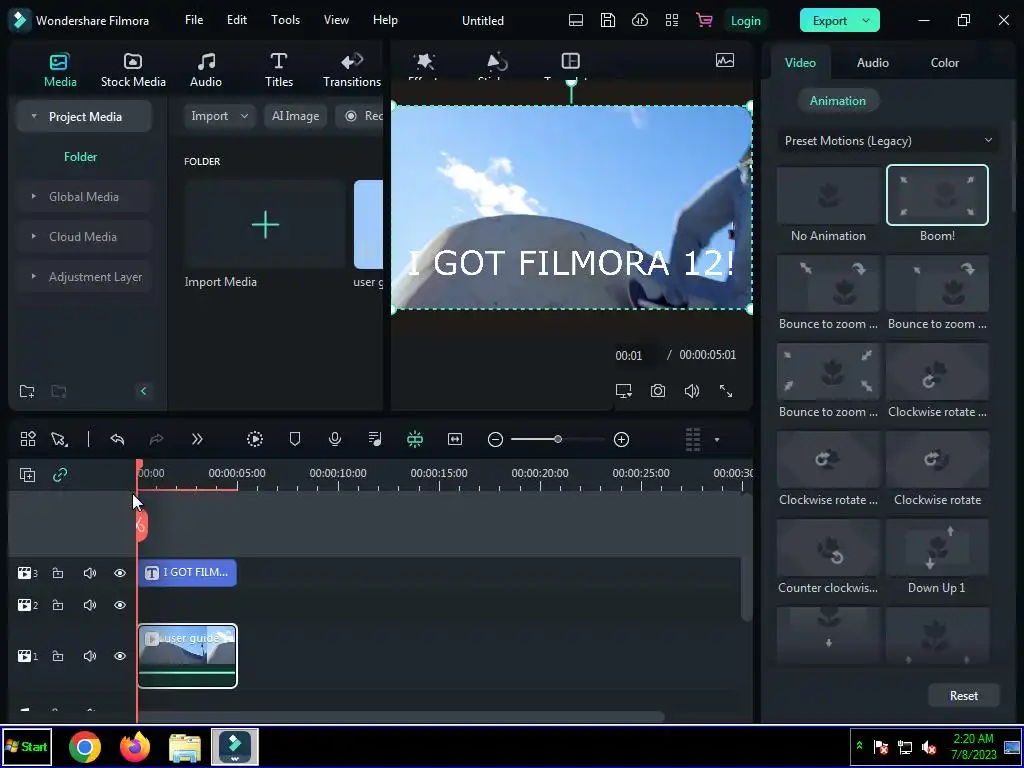Open the Audio library tab
Screen dimensions: 1024x768
coord(206,70)
